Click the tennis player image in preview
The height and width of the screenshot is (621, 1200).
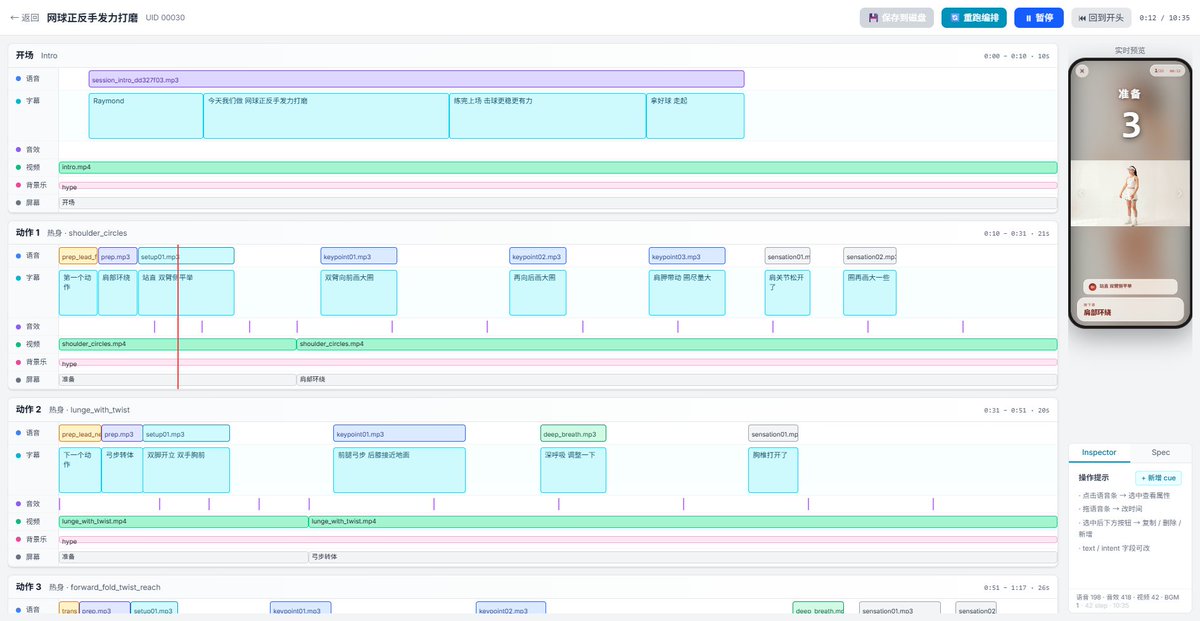1130,195
